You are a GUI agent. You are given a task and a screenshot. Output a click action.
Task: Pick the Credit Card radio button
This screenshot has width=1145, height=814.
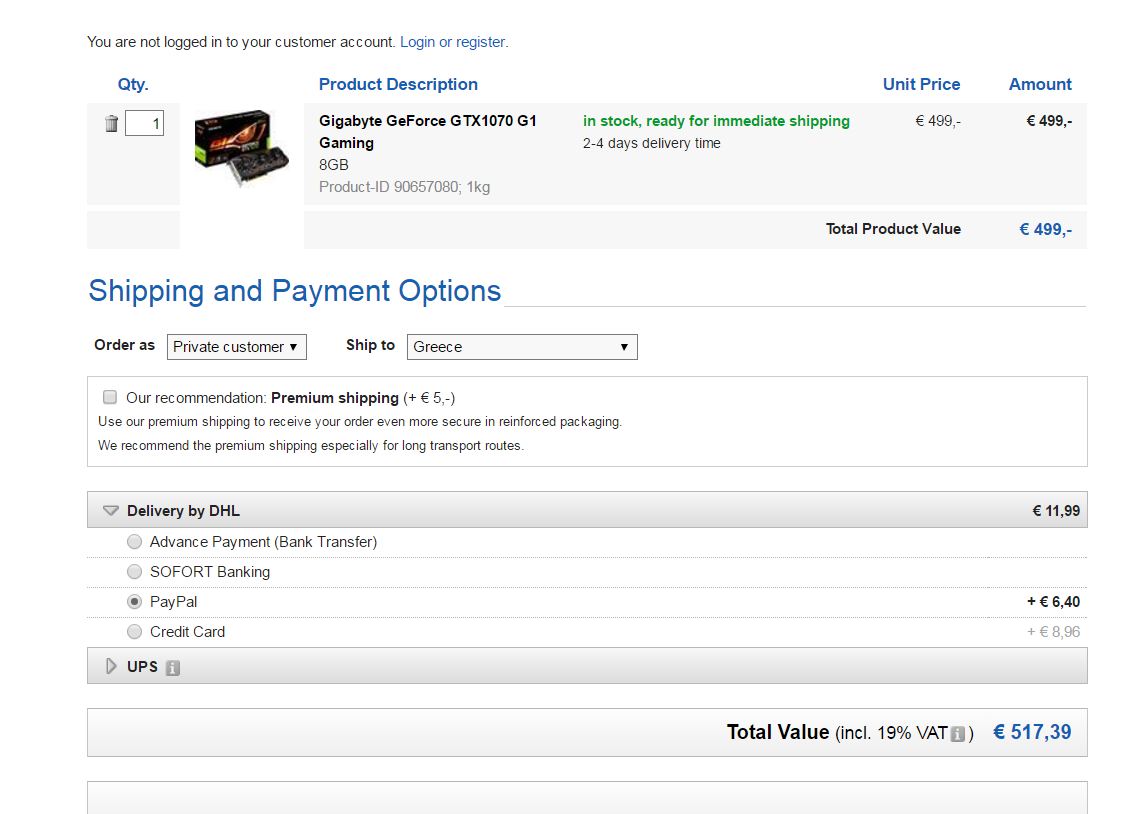134,631
